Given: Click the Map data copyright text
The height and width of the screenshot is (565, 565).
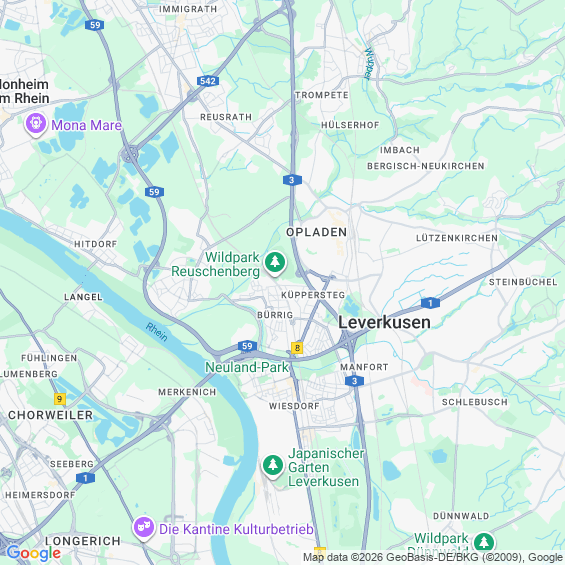Looking at the screenshot, I should click(x=433, y=557).
